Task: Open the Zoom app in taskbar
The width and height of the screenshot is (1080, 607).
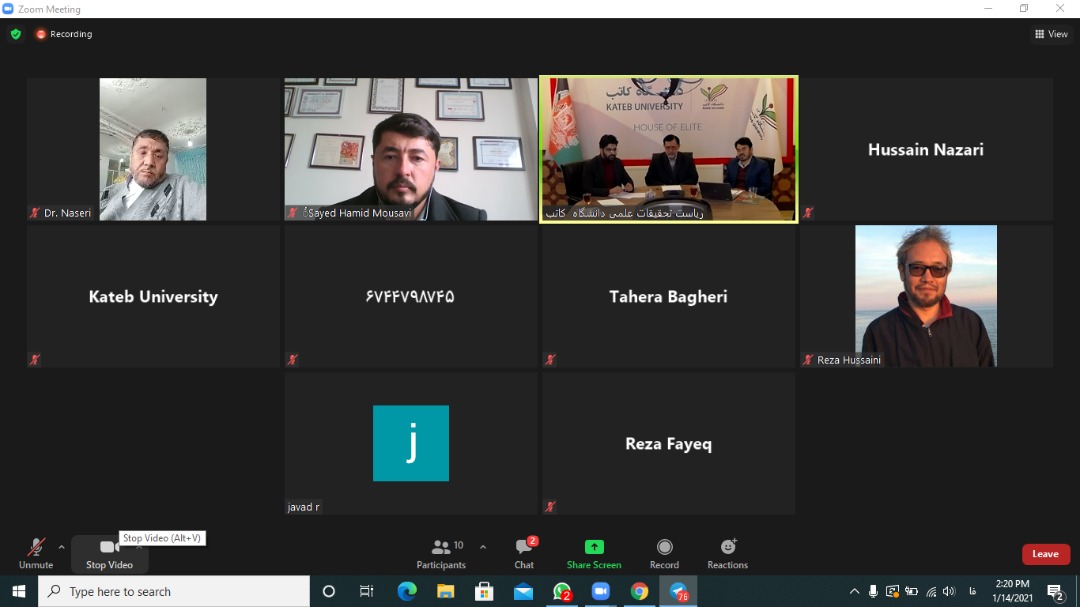Action: coord(601,591)
